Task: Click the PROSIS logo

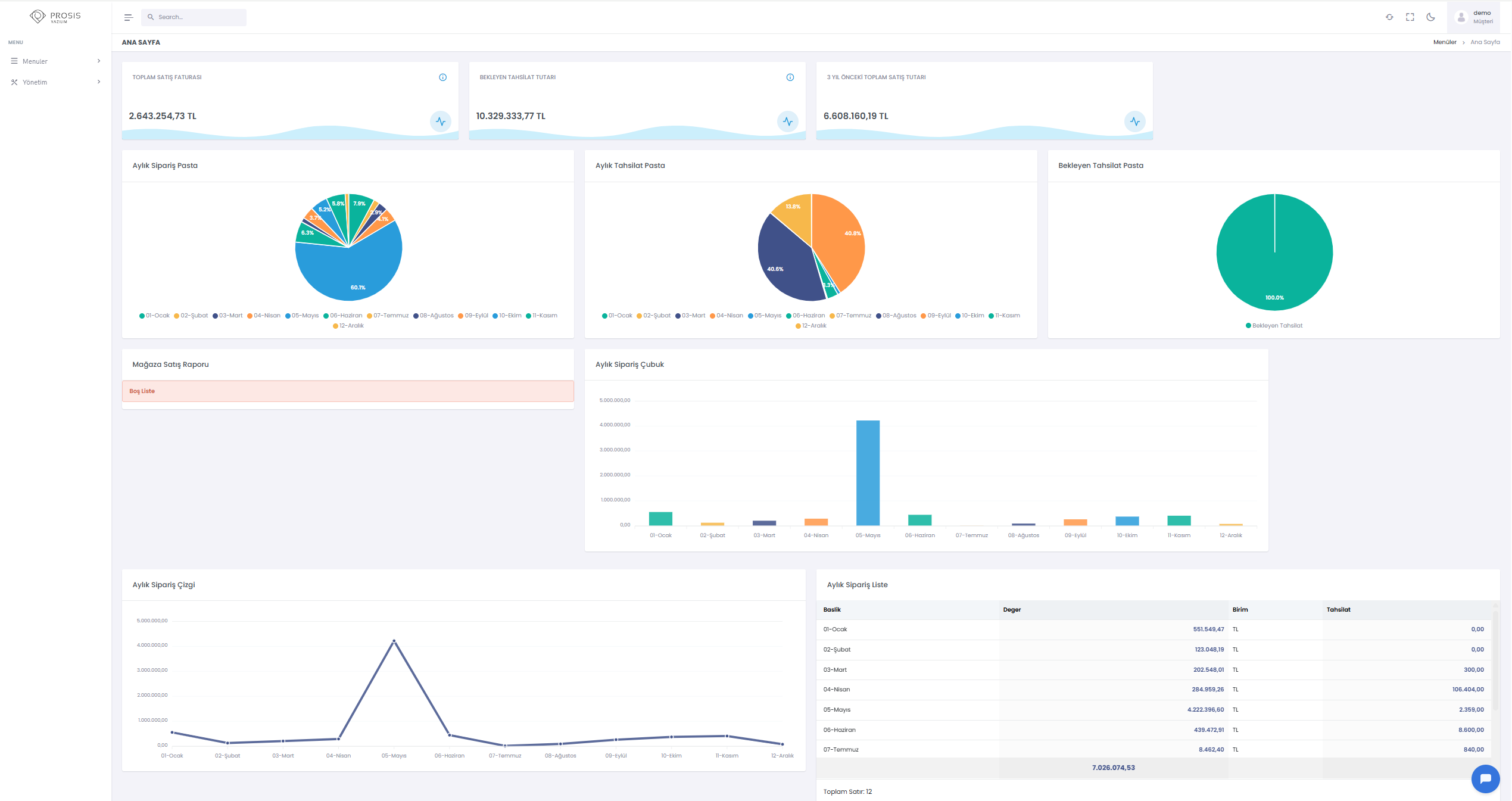Action: click(x=55, y=17)
